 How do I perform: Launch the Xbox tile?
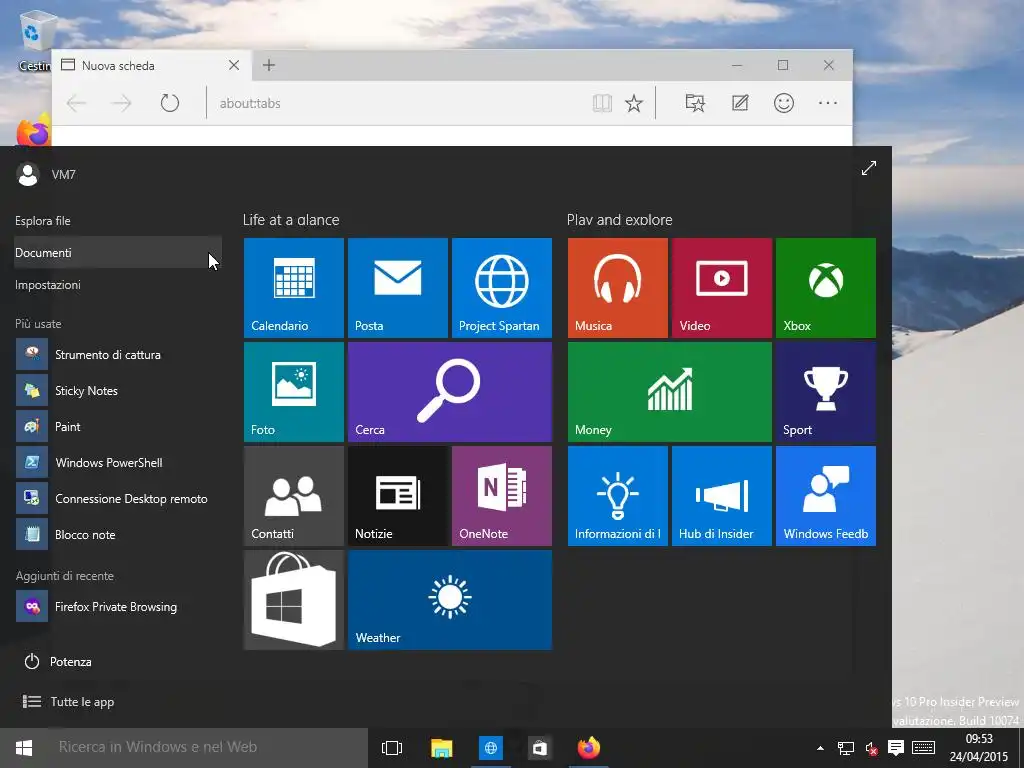tap(825, 288)
